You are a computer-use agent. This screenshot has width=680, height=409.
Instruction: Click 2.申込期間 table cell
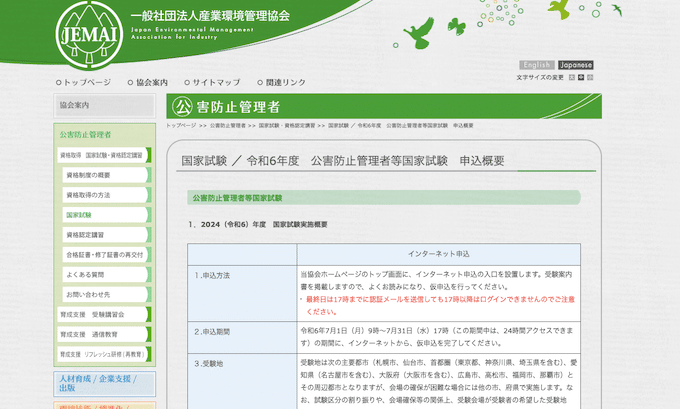point(242,337)
